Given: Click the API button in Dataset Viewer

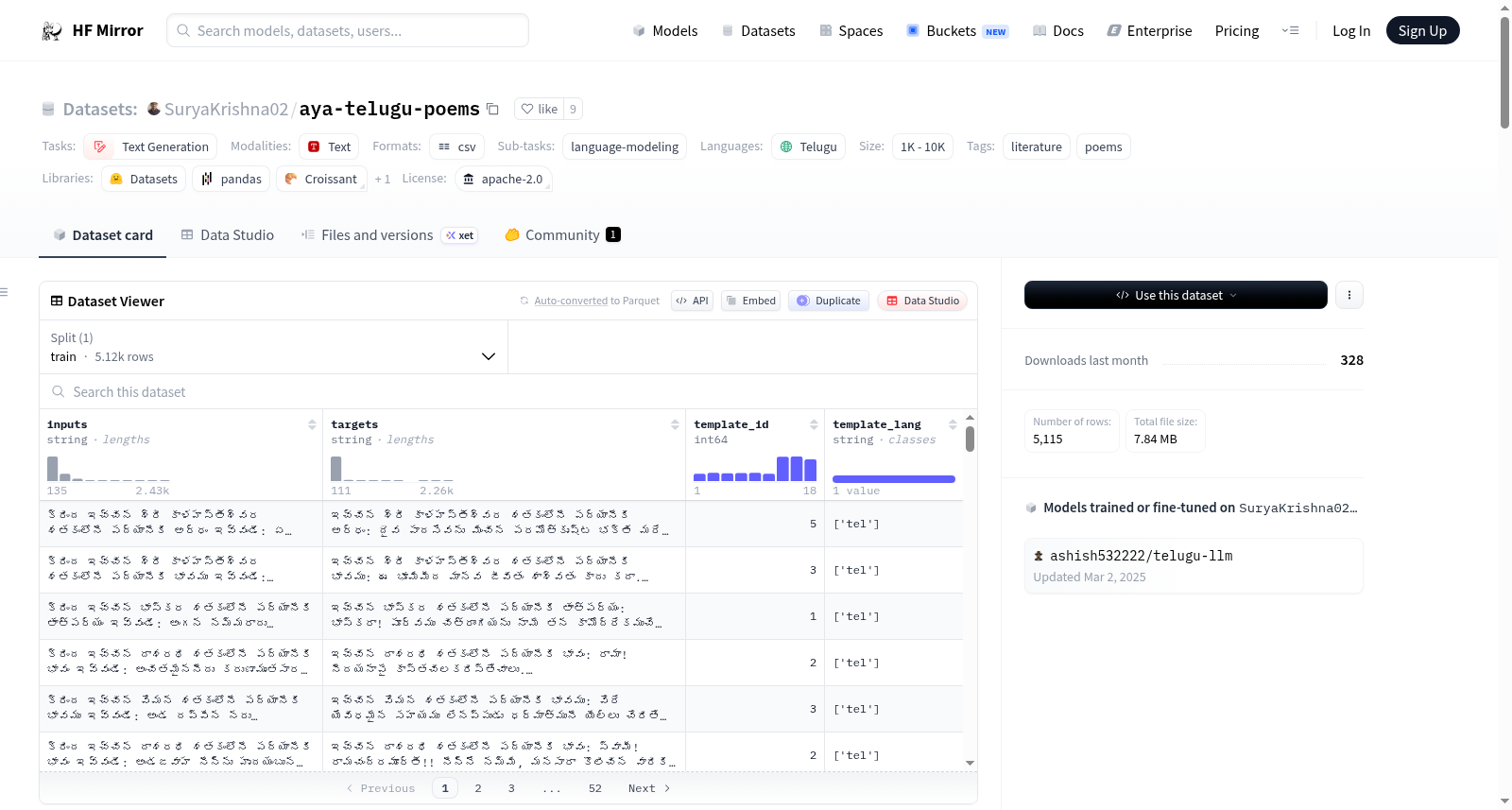Looking at the screenshot, I should click(692, 301).
